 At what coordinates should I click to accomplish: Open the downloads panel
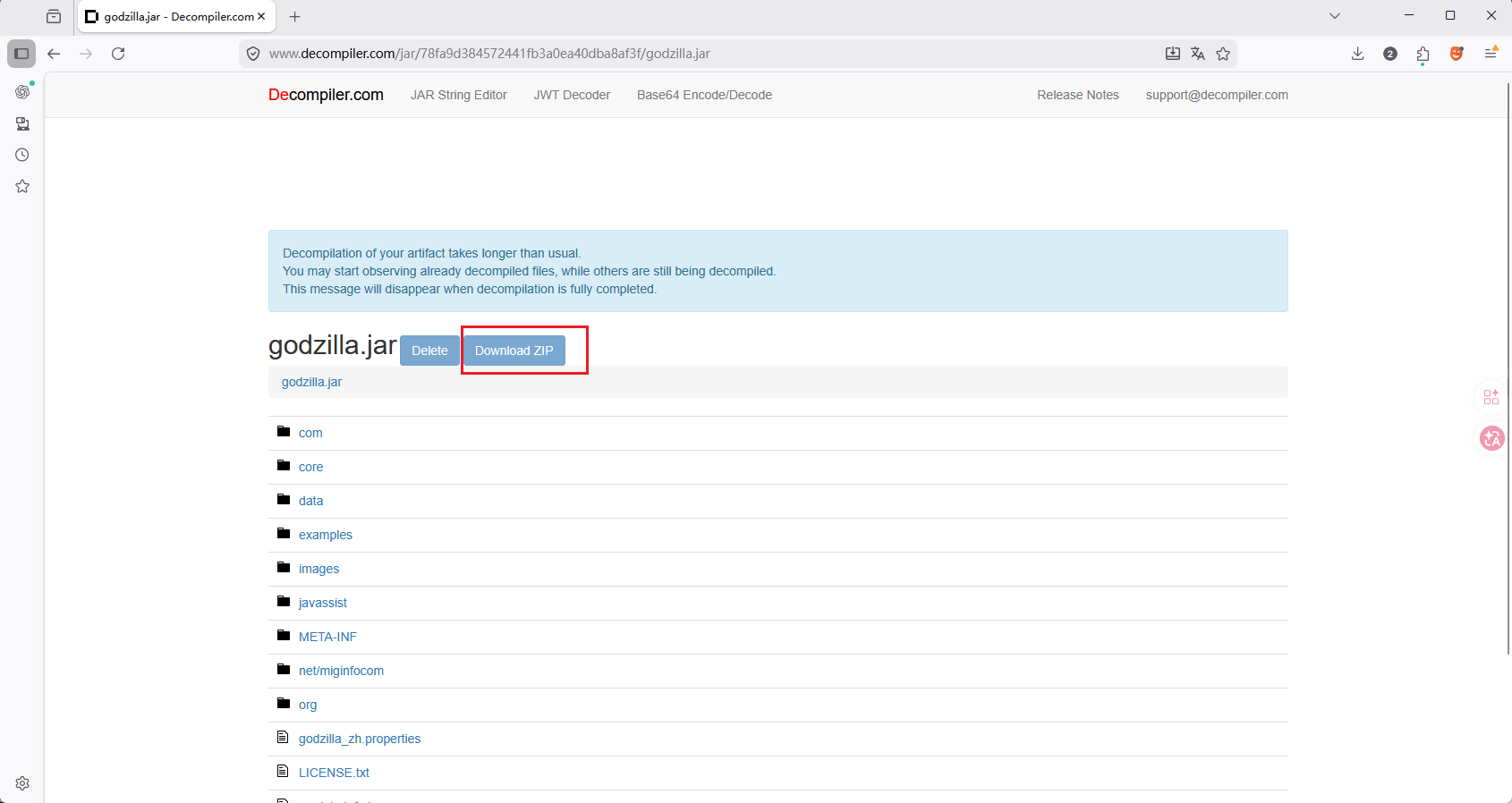click(x=1358, y=54)
